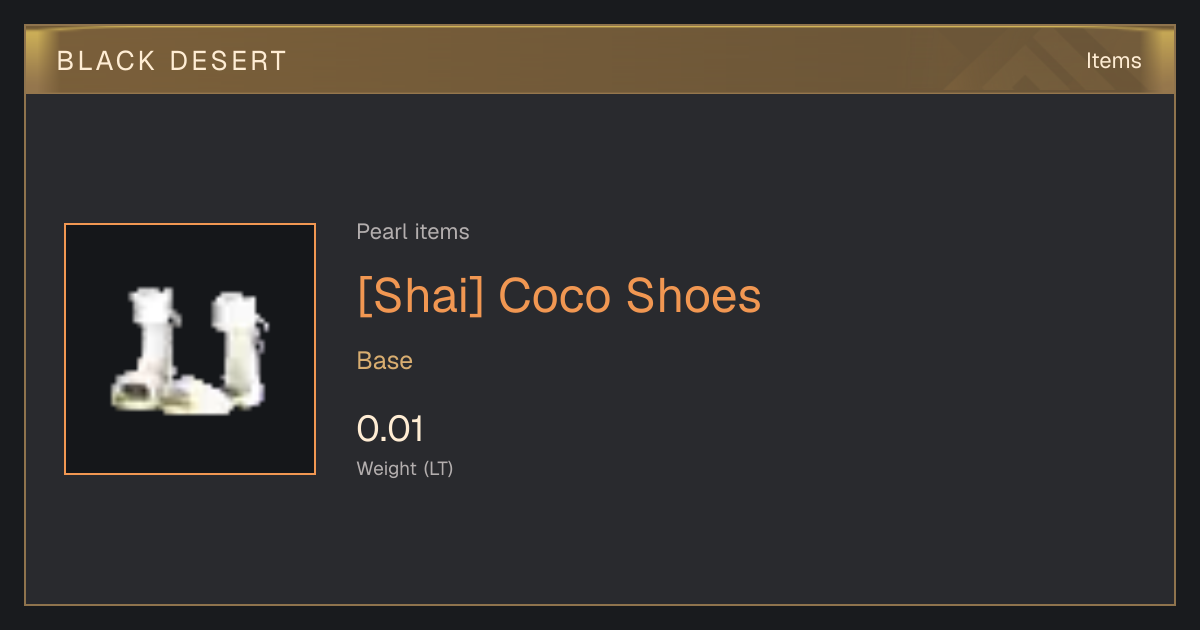
Task: Select the Pearl items category label
Action: click(413, 232)
